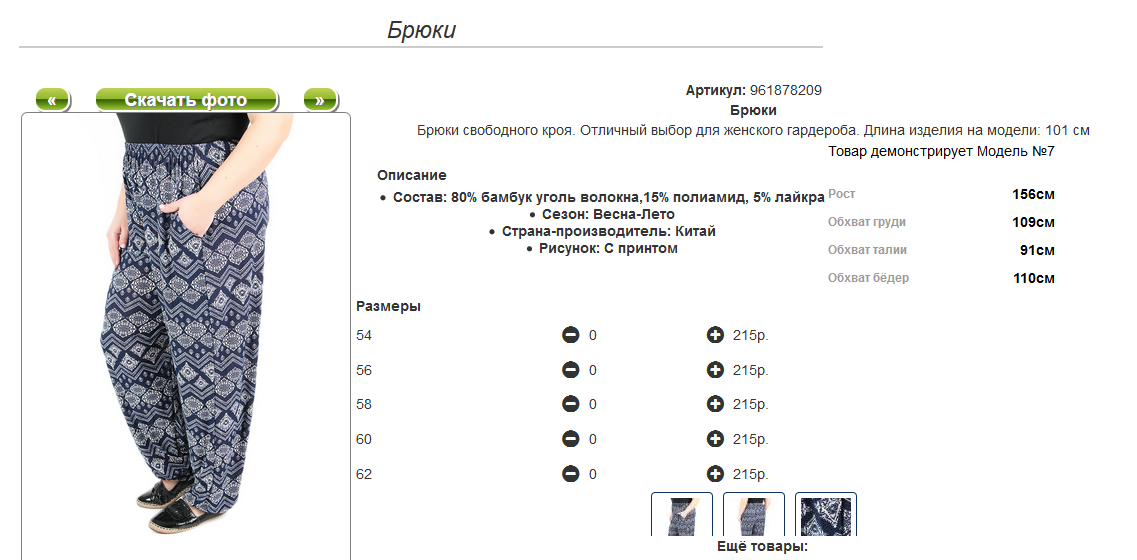The height and width of the screenshot is (560, 1137).
Task: Click the quantity value 0 for size 58
Action: point(592,404)
